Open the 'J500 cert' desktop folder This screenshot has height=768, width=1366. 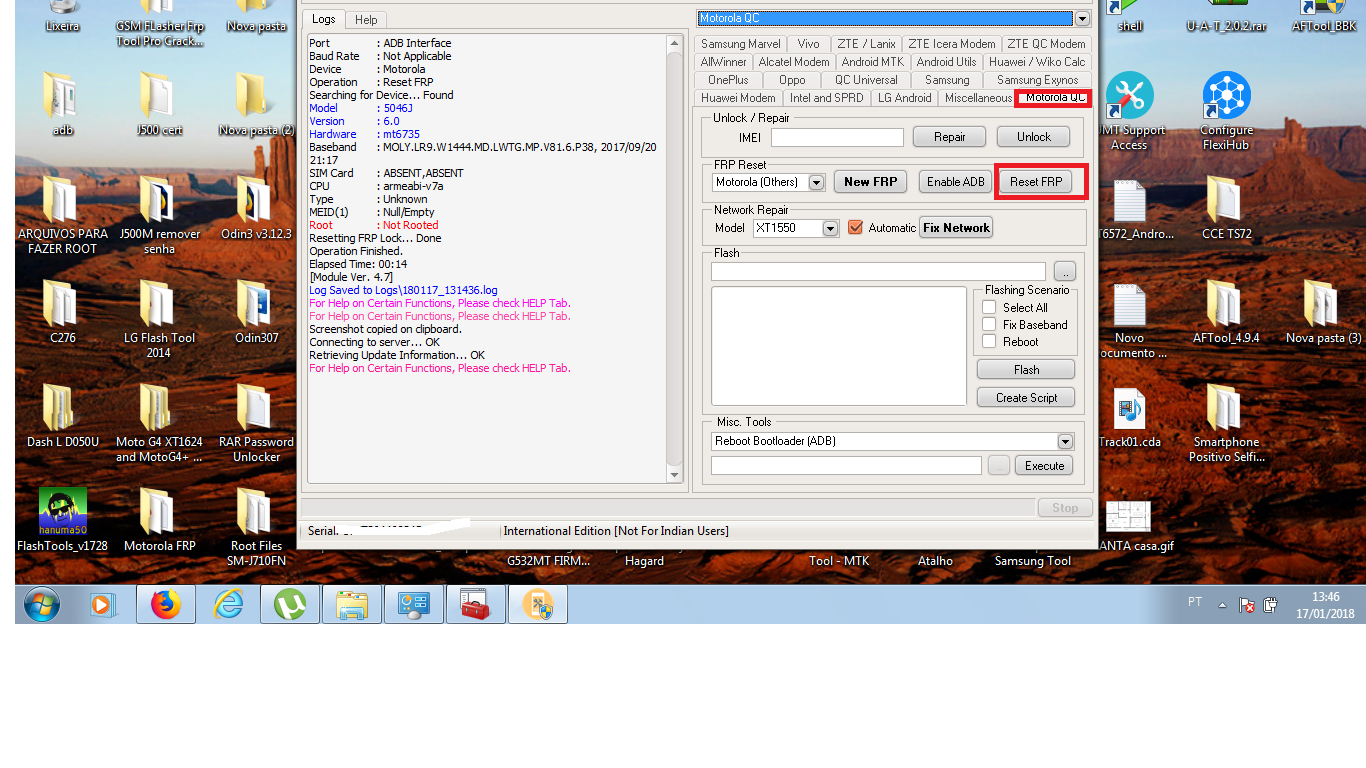[159, 104]
